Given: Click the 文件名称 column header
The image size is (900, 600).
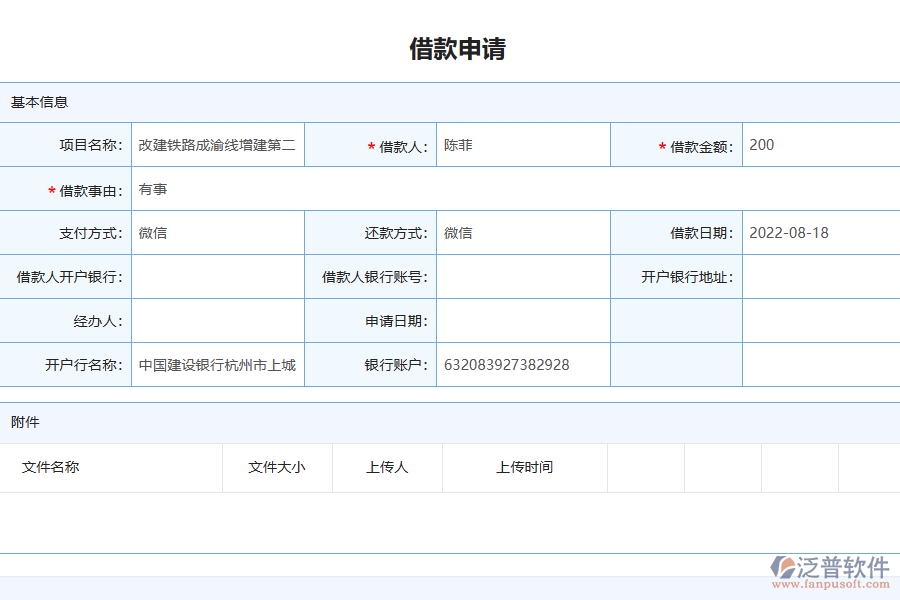Looking at the screenshot, I should [x=49, y=467].
